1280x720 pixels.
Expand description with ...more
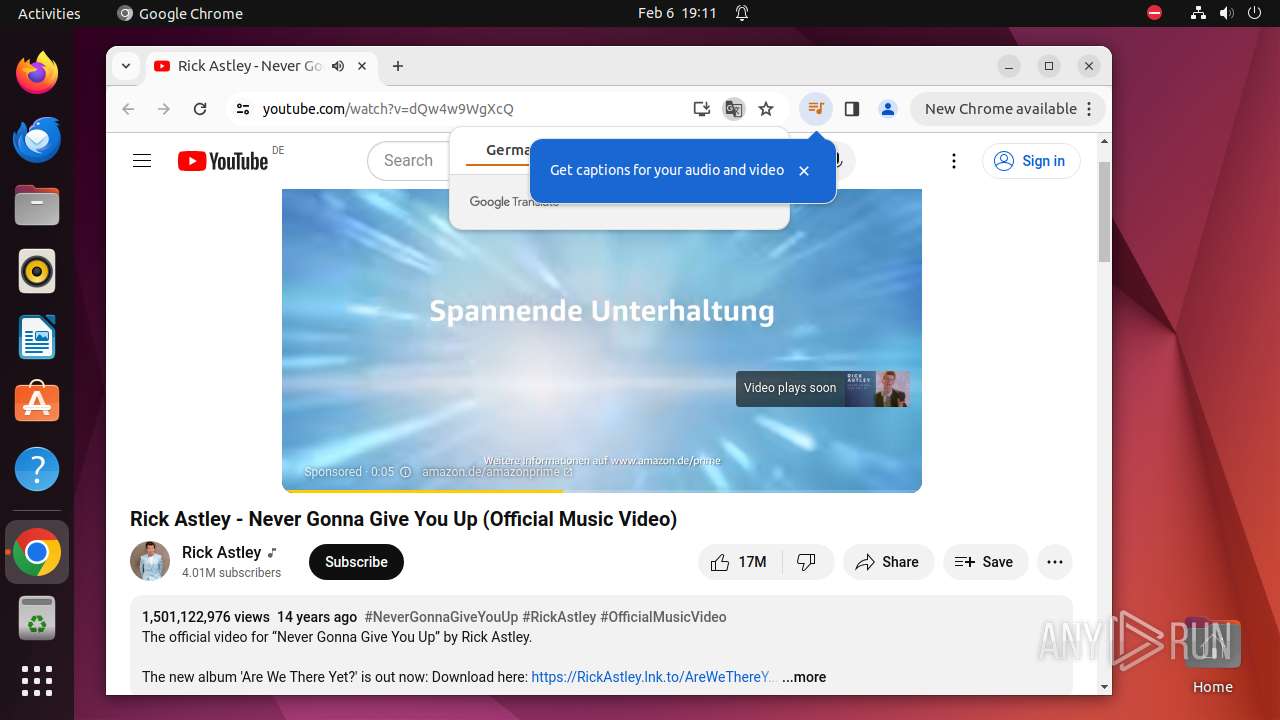coord(804,677)
